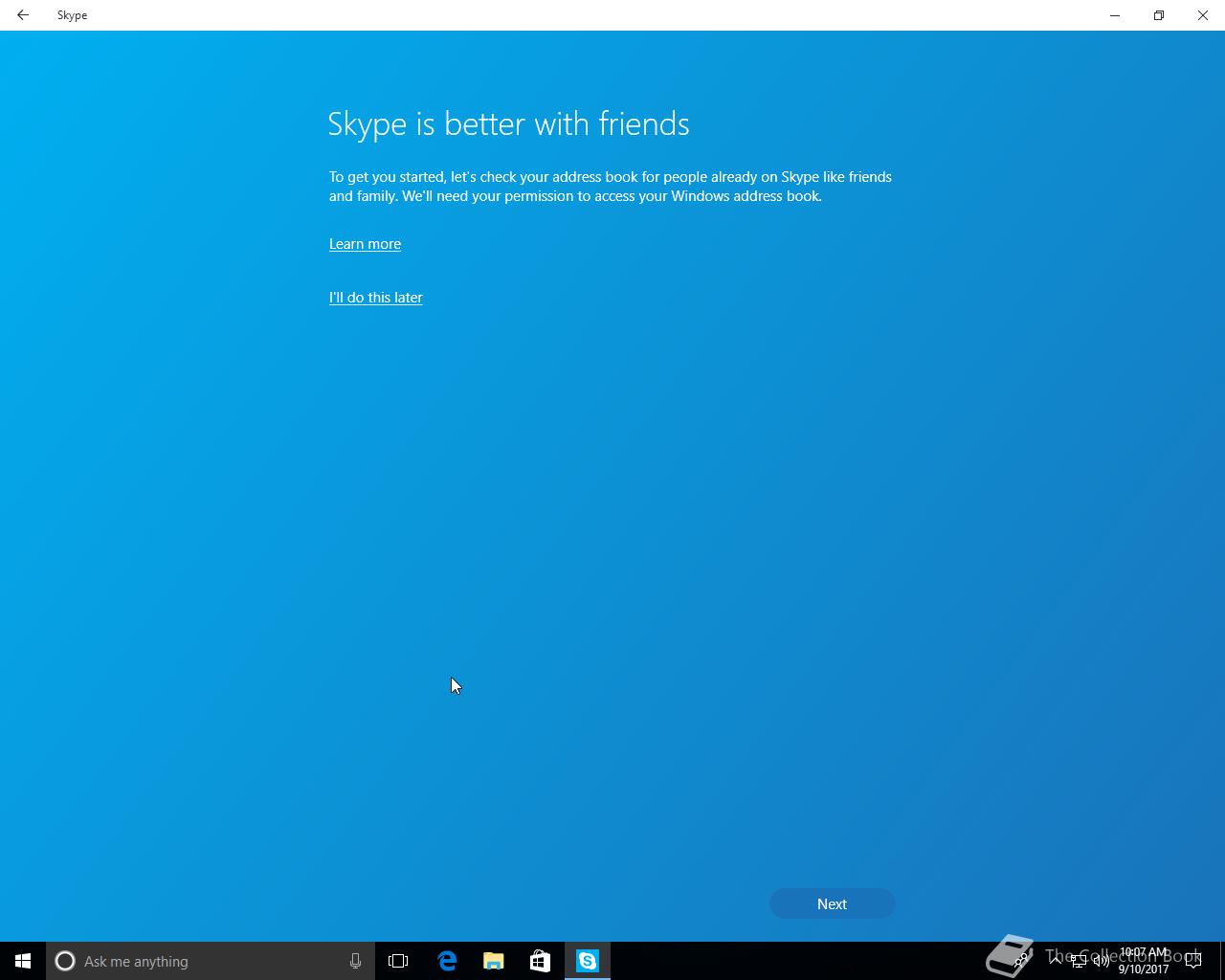Open the volume tray icon
Image resolution: width=1225 pixels, height=980 pixels.
(1101, 961)
